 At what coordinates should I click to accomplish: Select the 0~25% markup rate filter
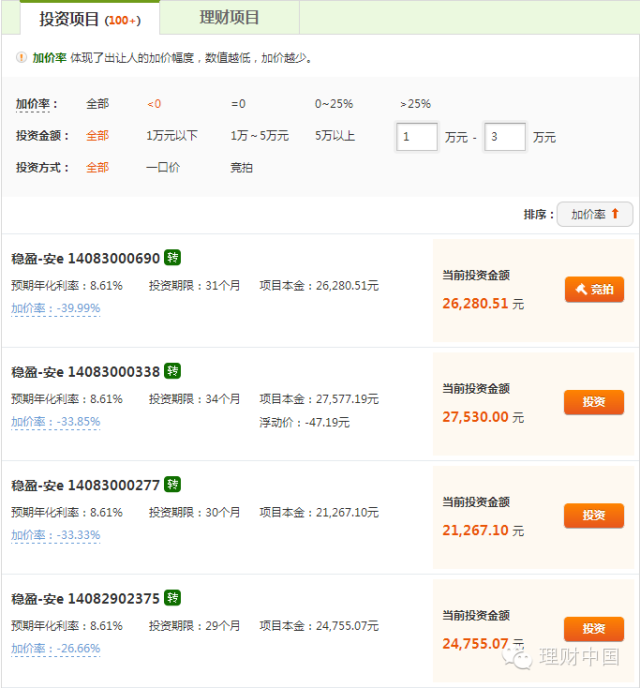click(x=334, y=104)
